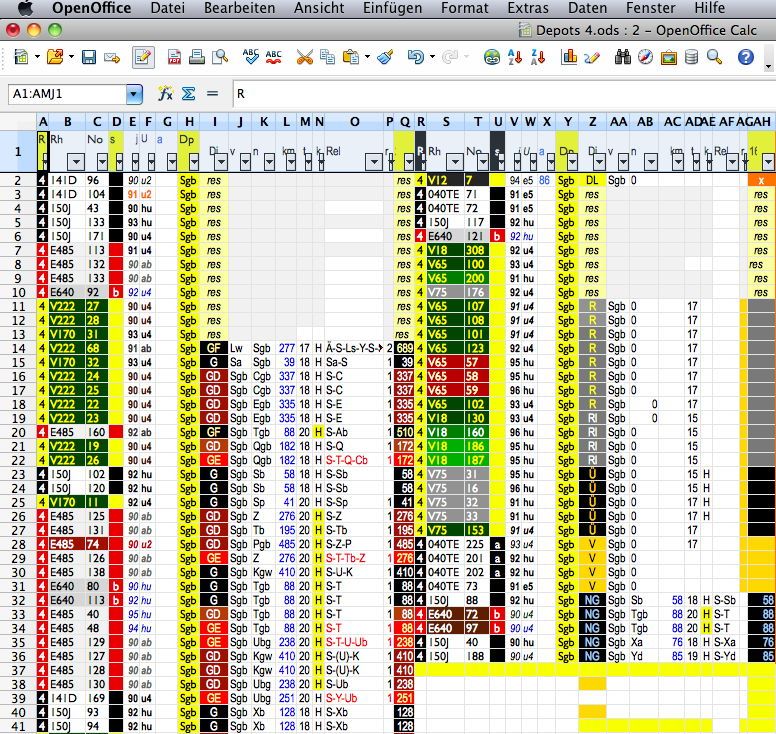Select row 20 header

(x=17, y=432)
